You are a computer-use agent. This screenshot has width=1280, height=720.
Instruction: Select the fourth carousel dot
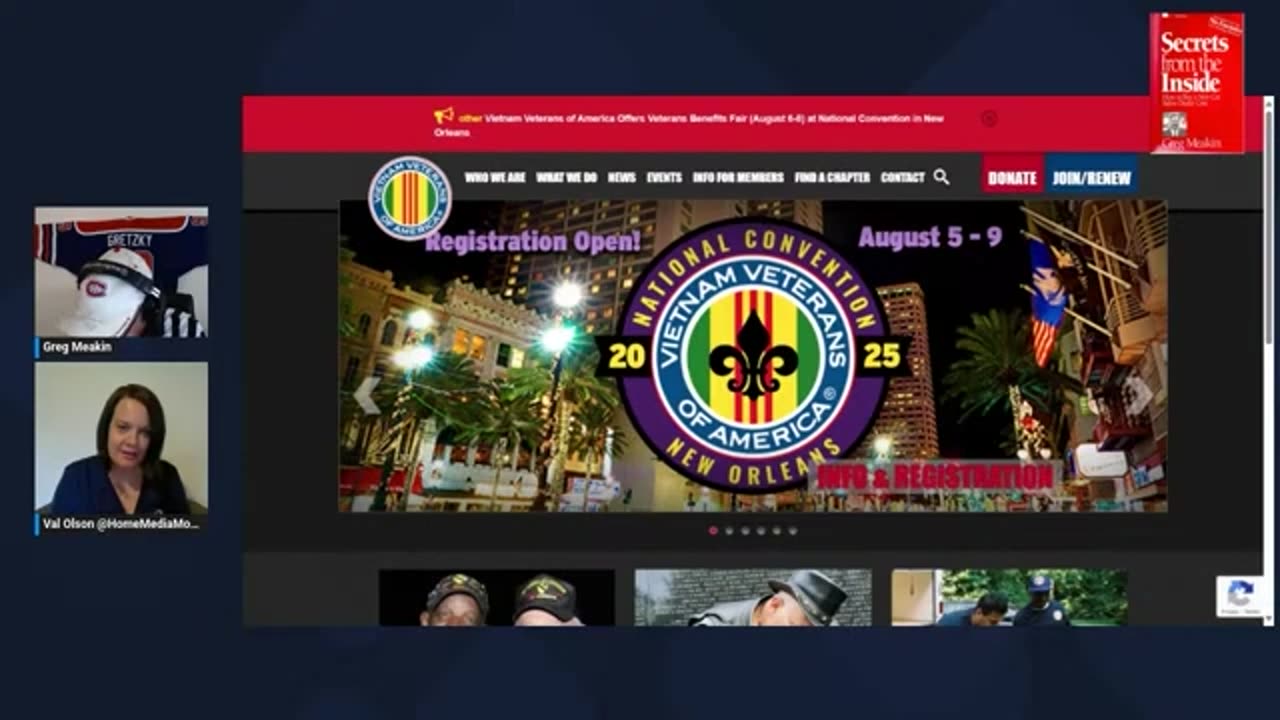pos(761,531)
